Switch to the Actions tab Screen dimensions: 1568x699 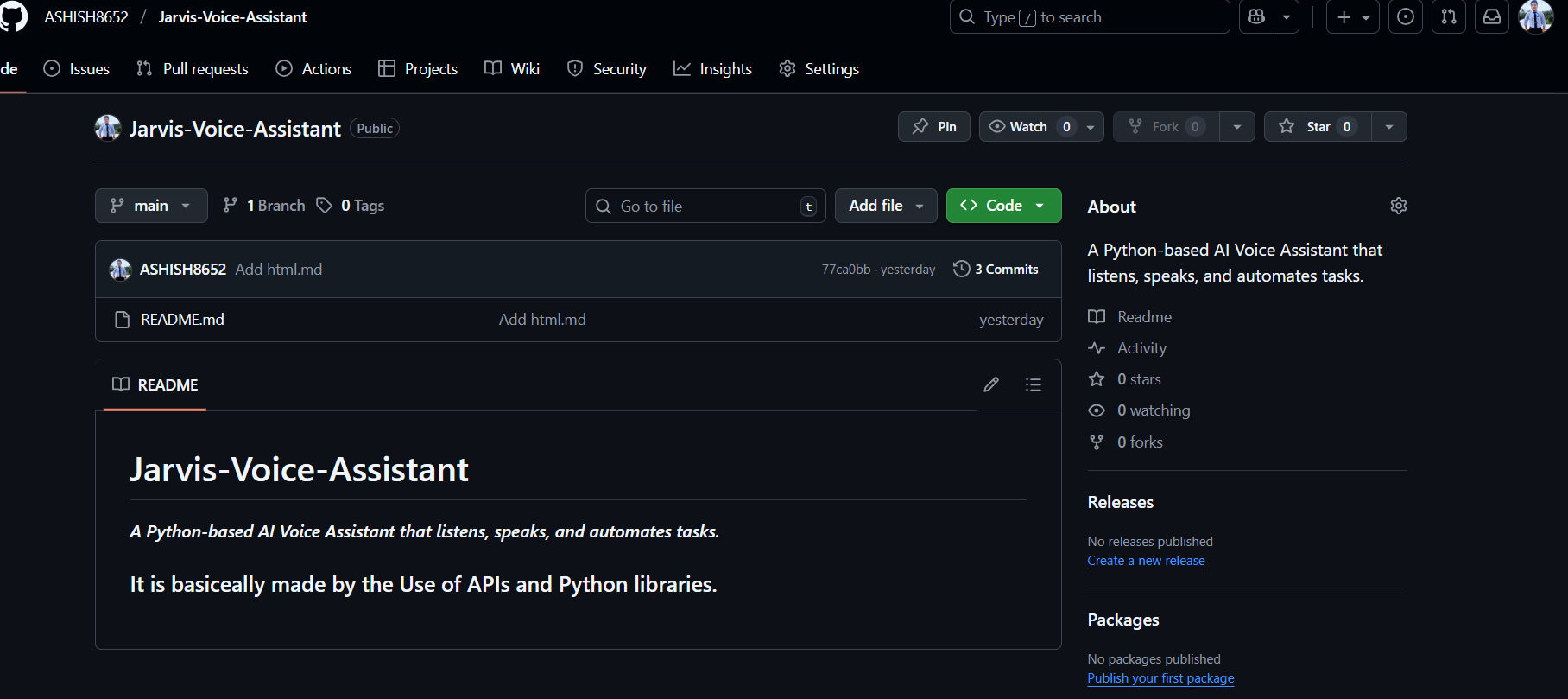click(313, 69)
